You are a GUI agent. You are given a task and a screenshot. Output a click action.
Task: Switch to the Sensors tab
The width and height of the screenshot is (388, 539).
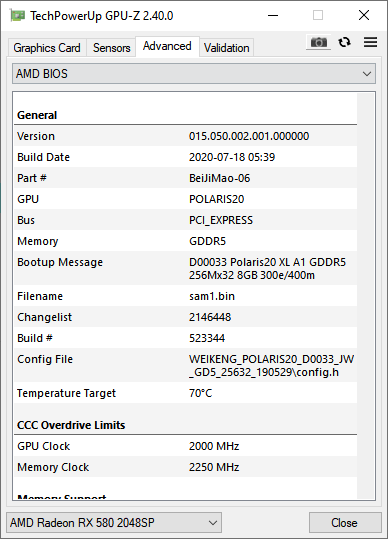tap(111, 48)
